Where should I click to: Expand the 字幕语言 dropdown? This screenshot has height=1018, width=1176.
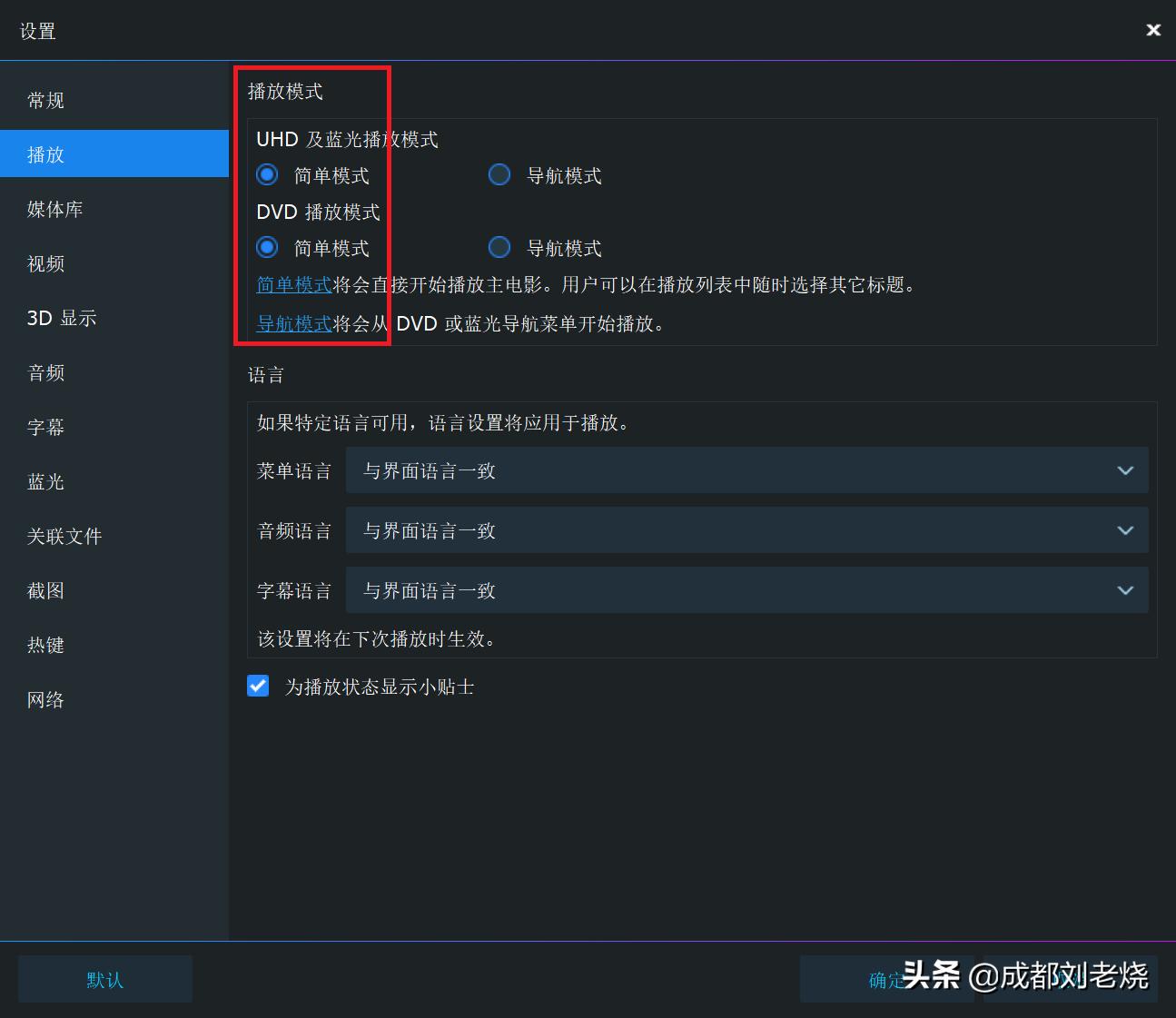(746, 589)
